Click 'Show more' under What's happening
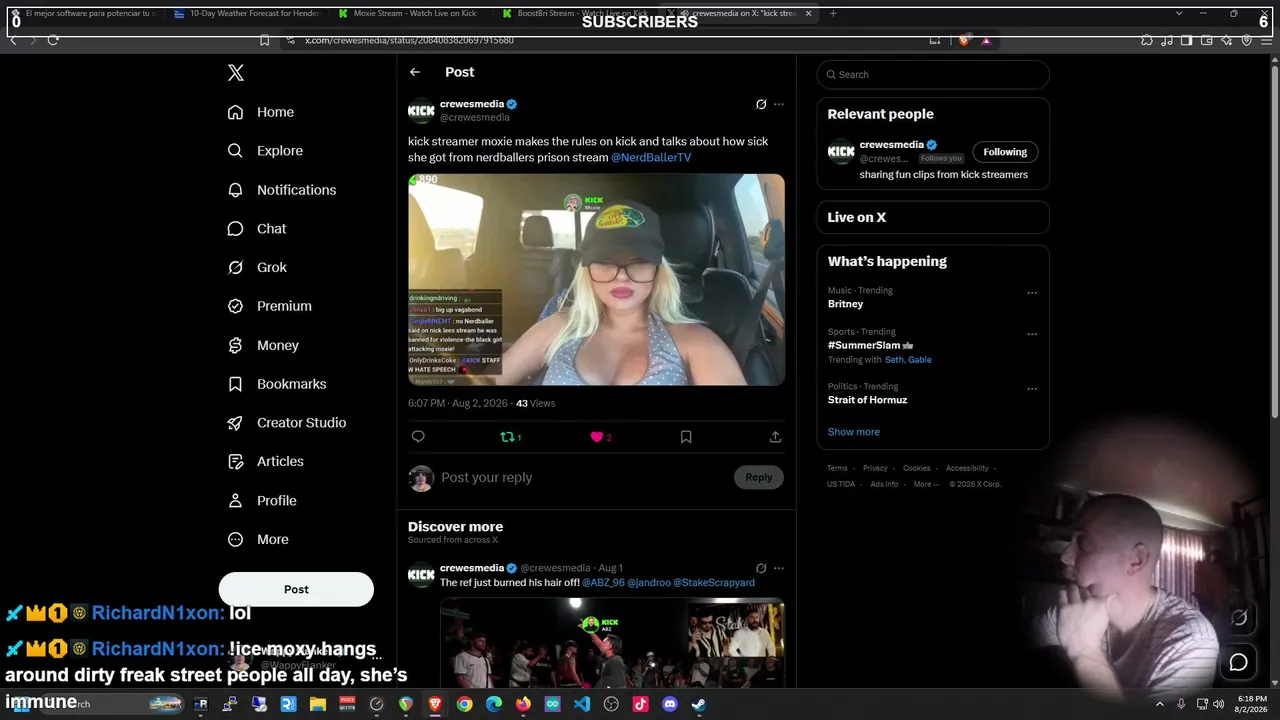This screenshot has width=1280, height=720. click(854, 432)
